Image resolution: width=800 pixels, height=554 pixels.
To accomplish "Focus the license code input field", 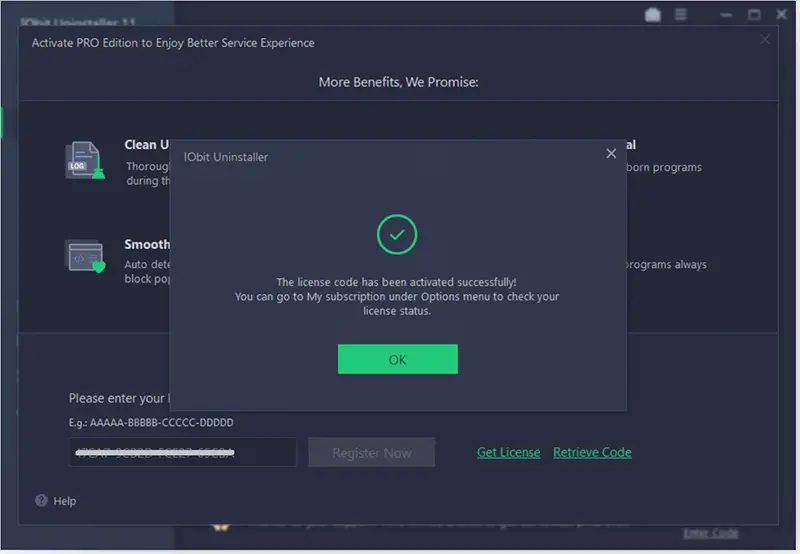I will click(183, 452).
